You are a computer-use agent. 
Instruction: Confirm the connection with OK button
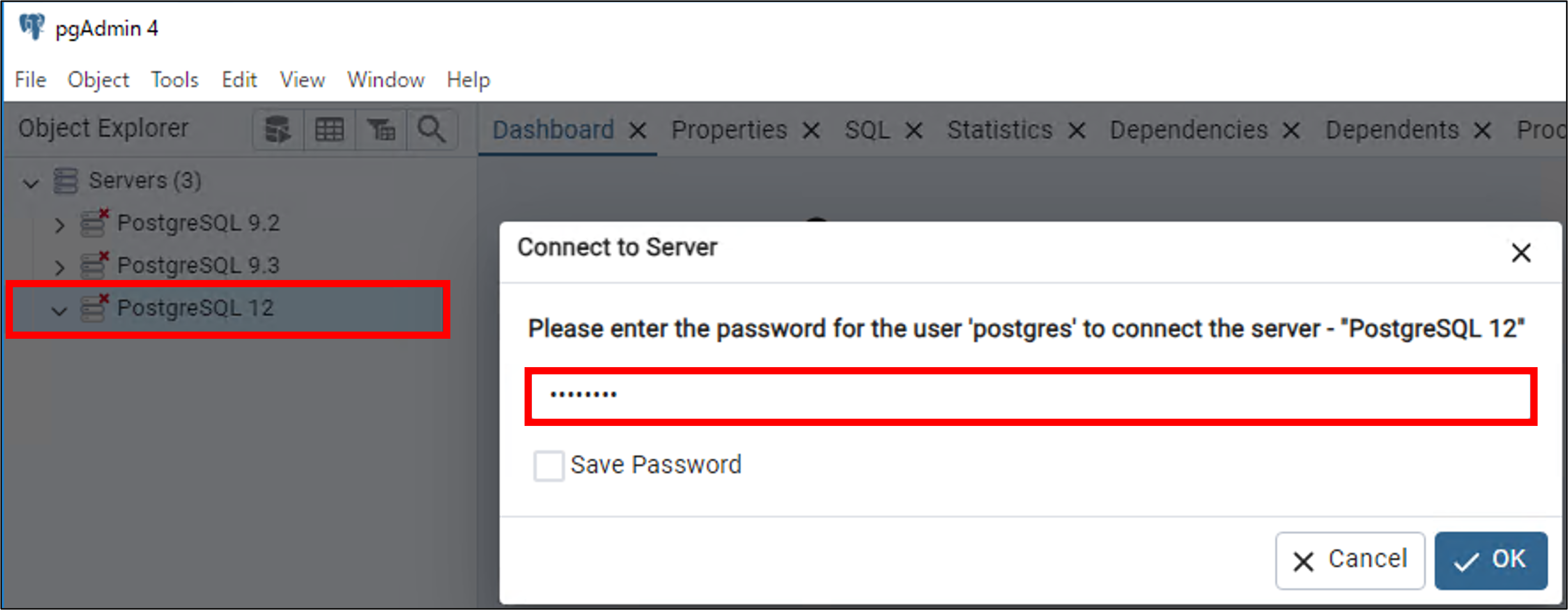click(x=1491, y=560)
